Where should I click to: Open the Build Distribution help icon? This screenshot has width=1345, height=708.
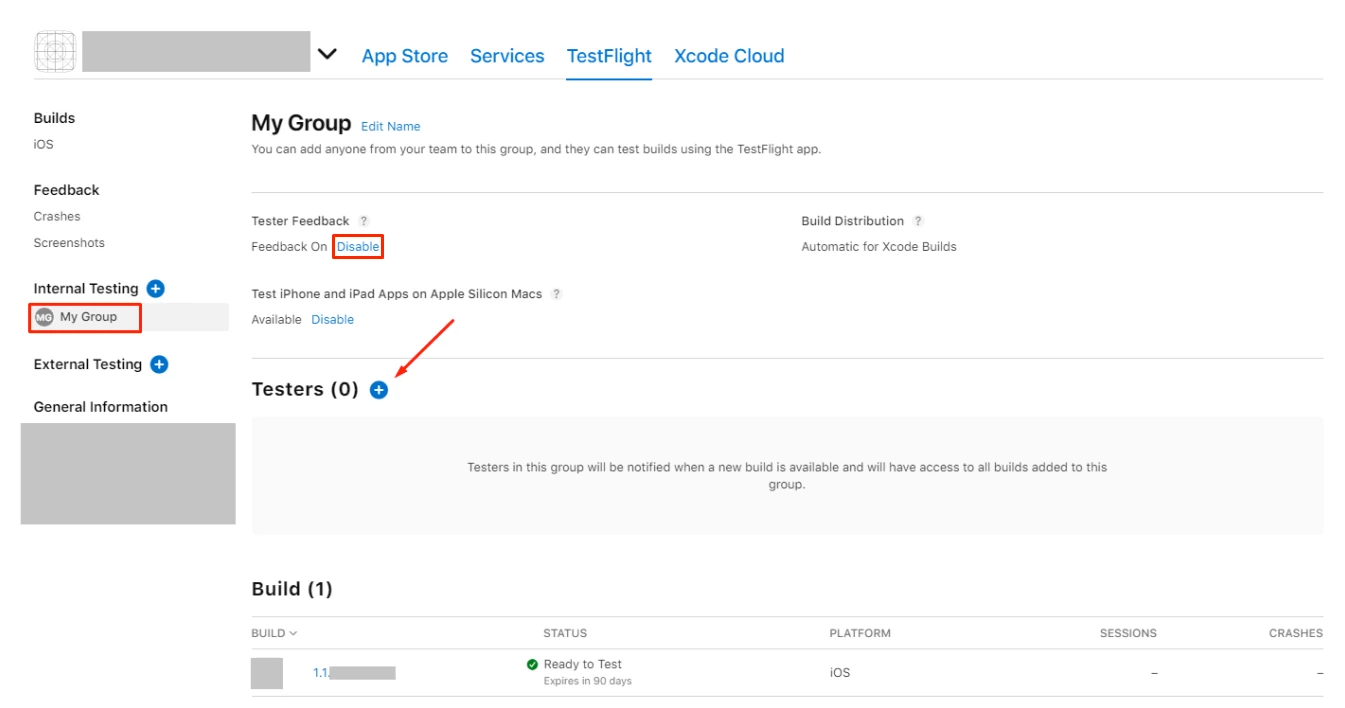tap(918, 221)
